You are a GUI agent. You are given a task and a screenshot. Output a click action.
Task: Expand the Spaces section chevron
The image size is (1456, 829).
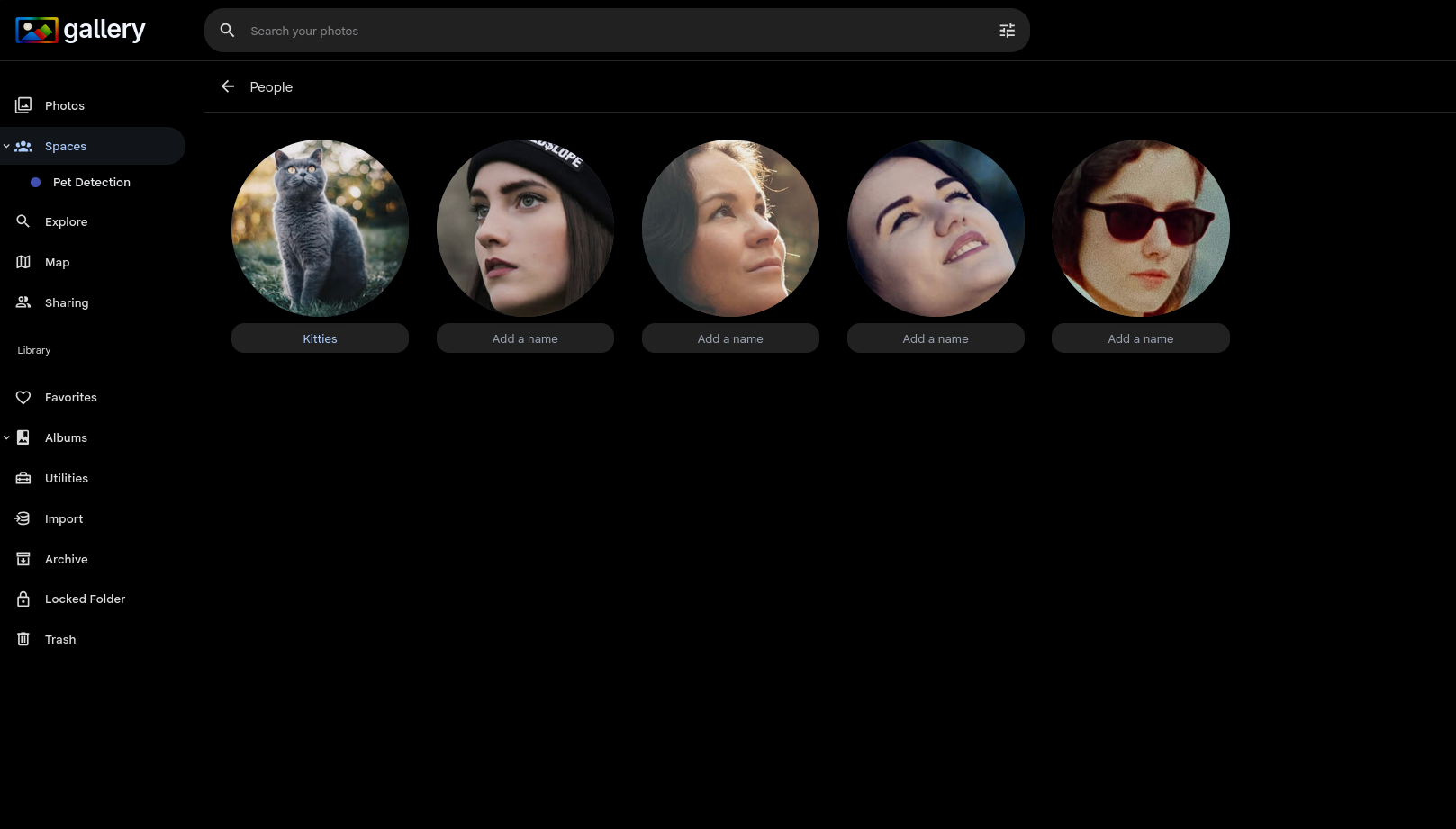pyautogui.click(x=6, y=146)
